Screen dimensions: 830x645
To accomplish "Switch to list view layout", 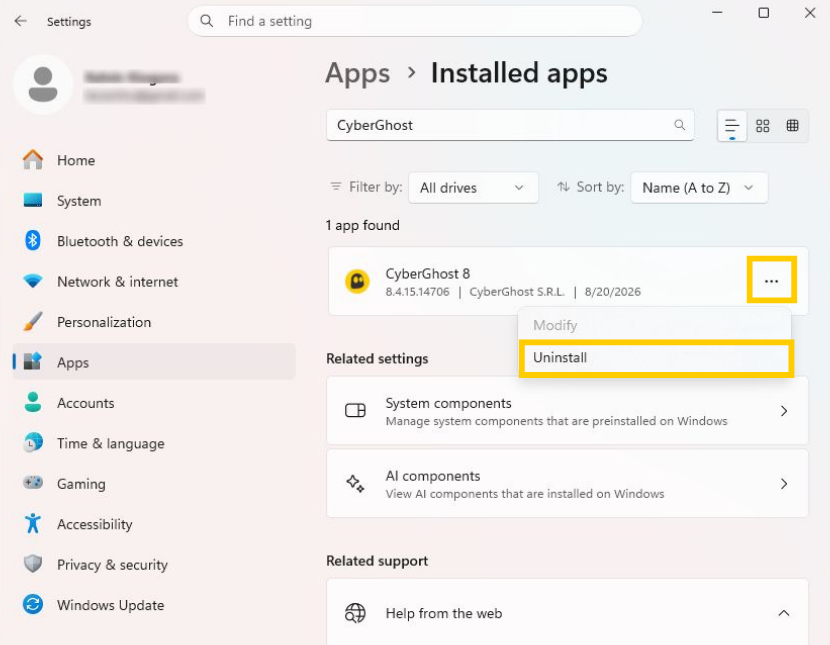I will [x=732, y=126].
